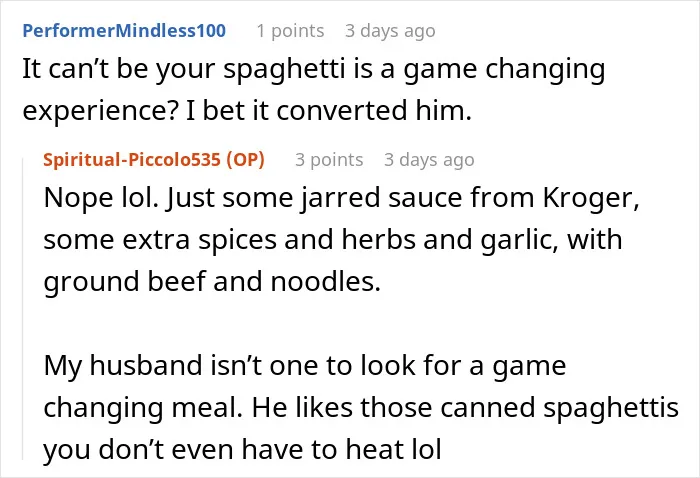Click the line 'you don't even have to heat lol'
This screenshot has height=478, width=700.
[x=242, y=449]
